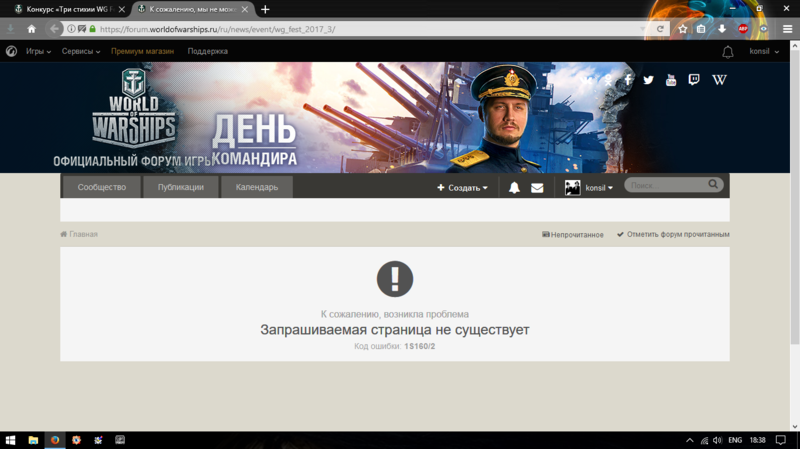The width and height of the screenshot is (800, 449).
Task: Open a new browser tab
Action: (x=265, y=9)
